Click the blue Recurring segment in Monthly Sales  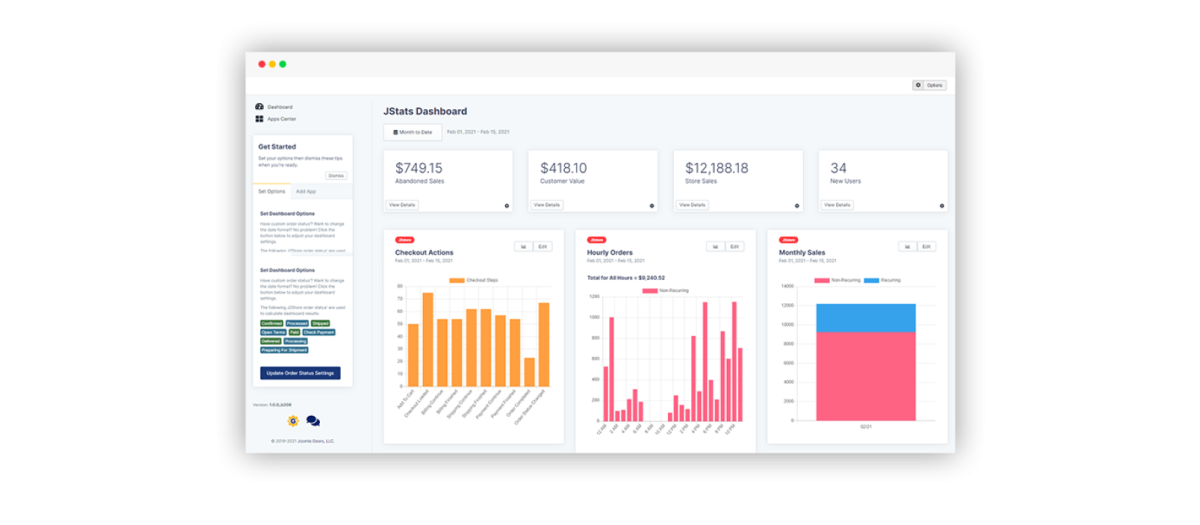(x=865, y=317)
